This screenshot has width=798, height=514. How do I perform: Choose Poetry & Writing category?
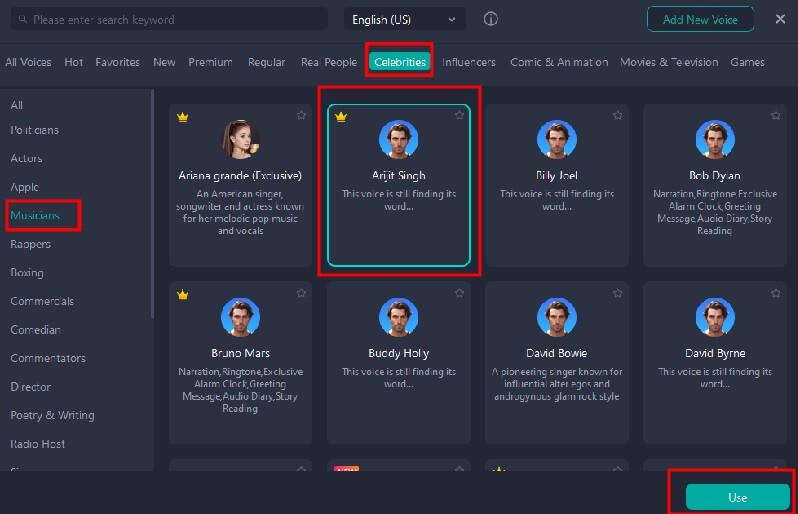tap(52, 415)
